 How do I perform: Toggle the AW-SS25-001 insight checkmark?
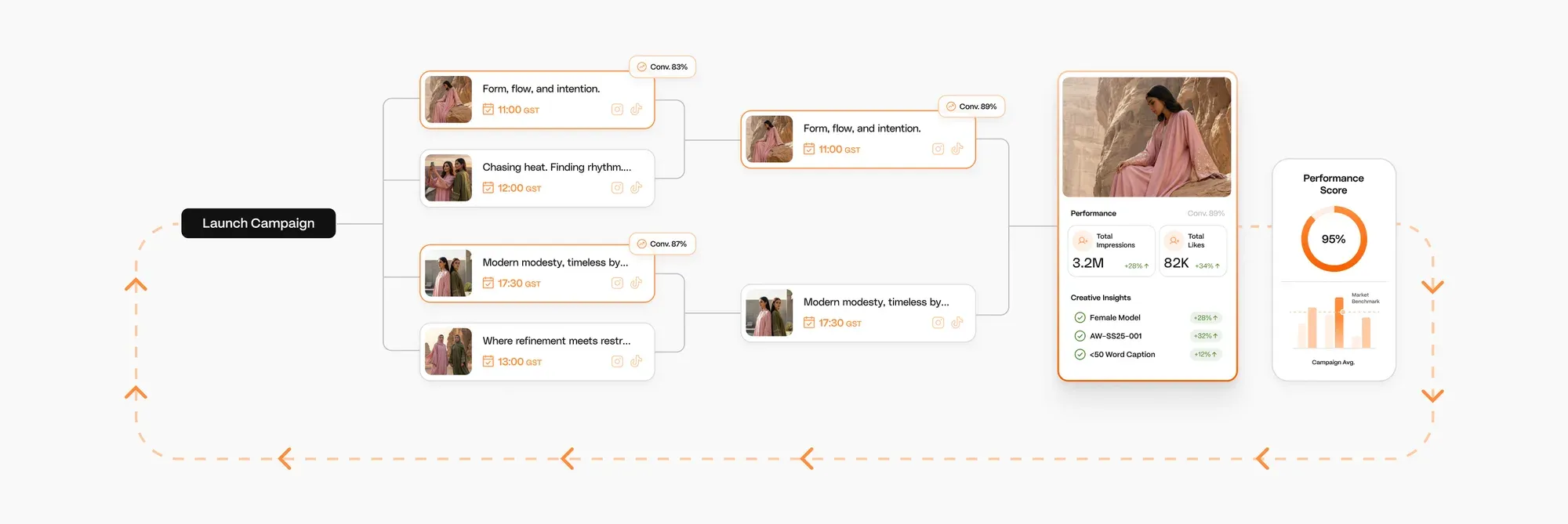click(1078, 335)
